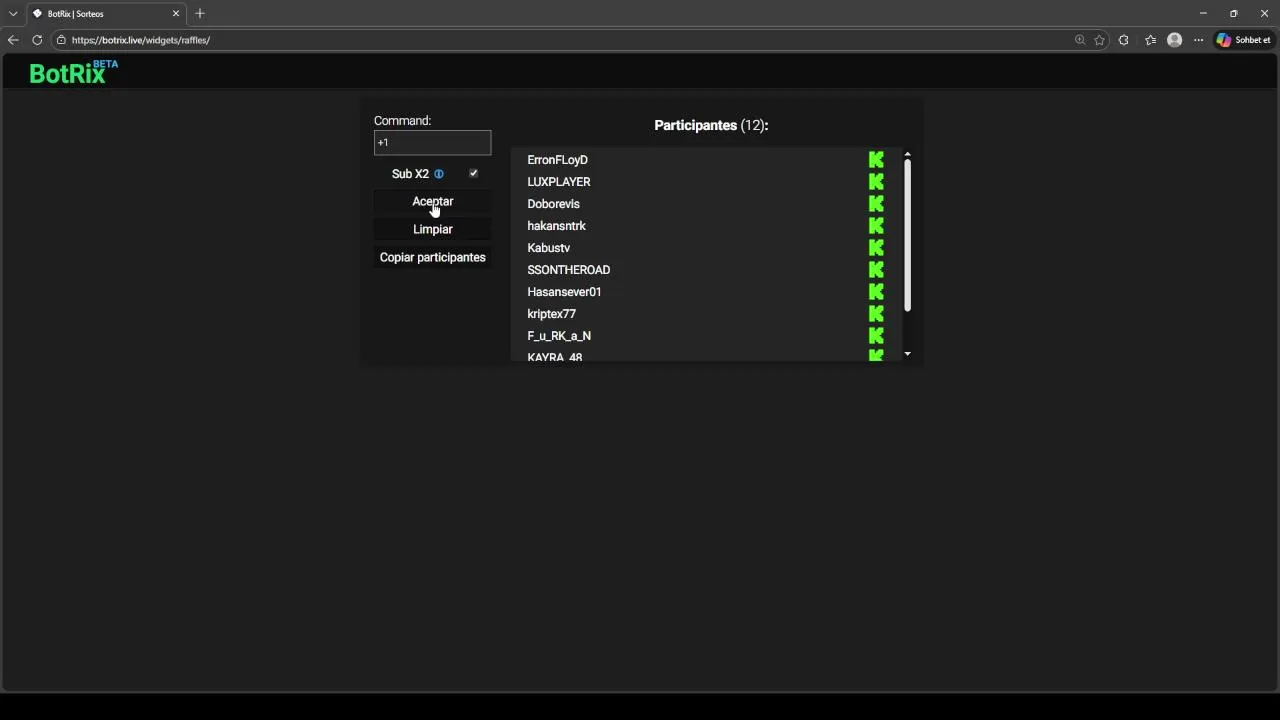Click the Command: label
Image resolution: width=1280 pixels, height=720 pixels.
click(x=402, y=121)
